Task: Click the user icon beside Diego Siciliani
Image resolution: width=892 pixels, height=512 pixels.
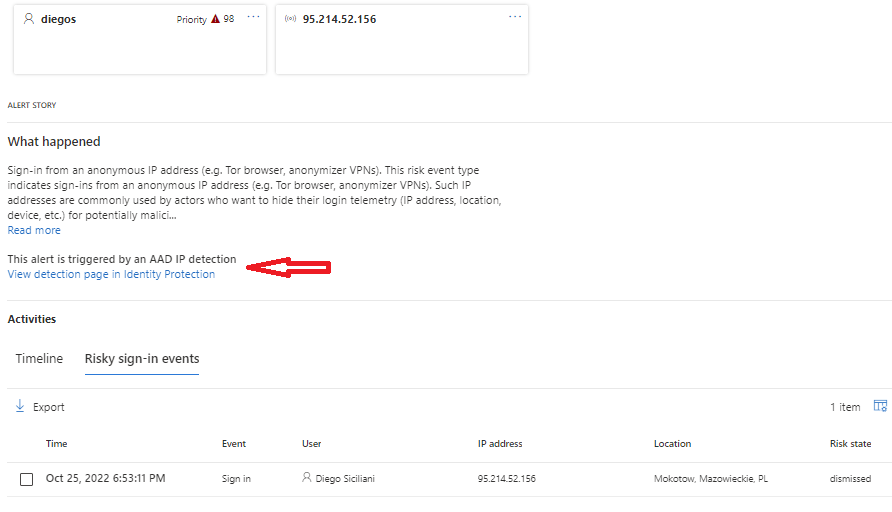Action: tap(307, 478)
